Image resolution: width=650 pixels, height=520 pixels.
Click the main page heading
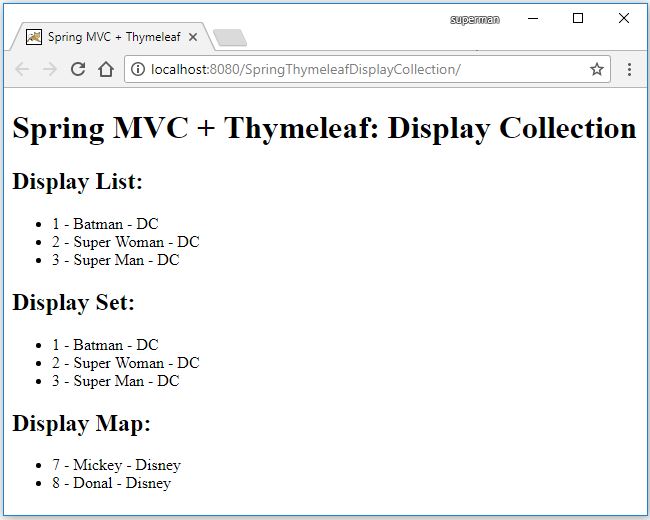coord(324,128)
